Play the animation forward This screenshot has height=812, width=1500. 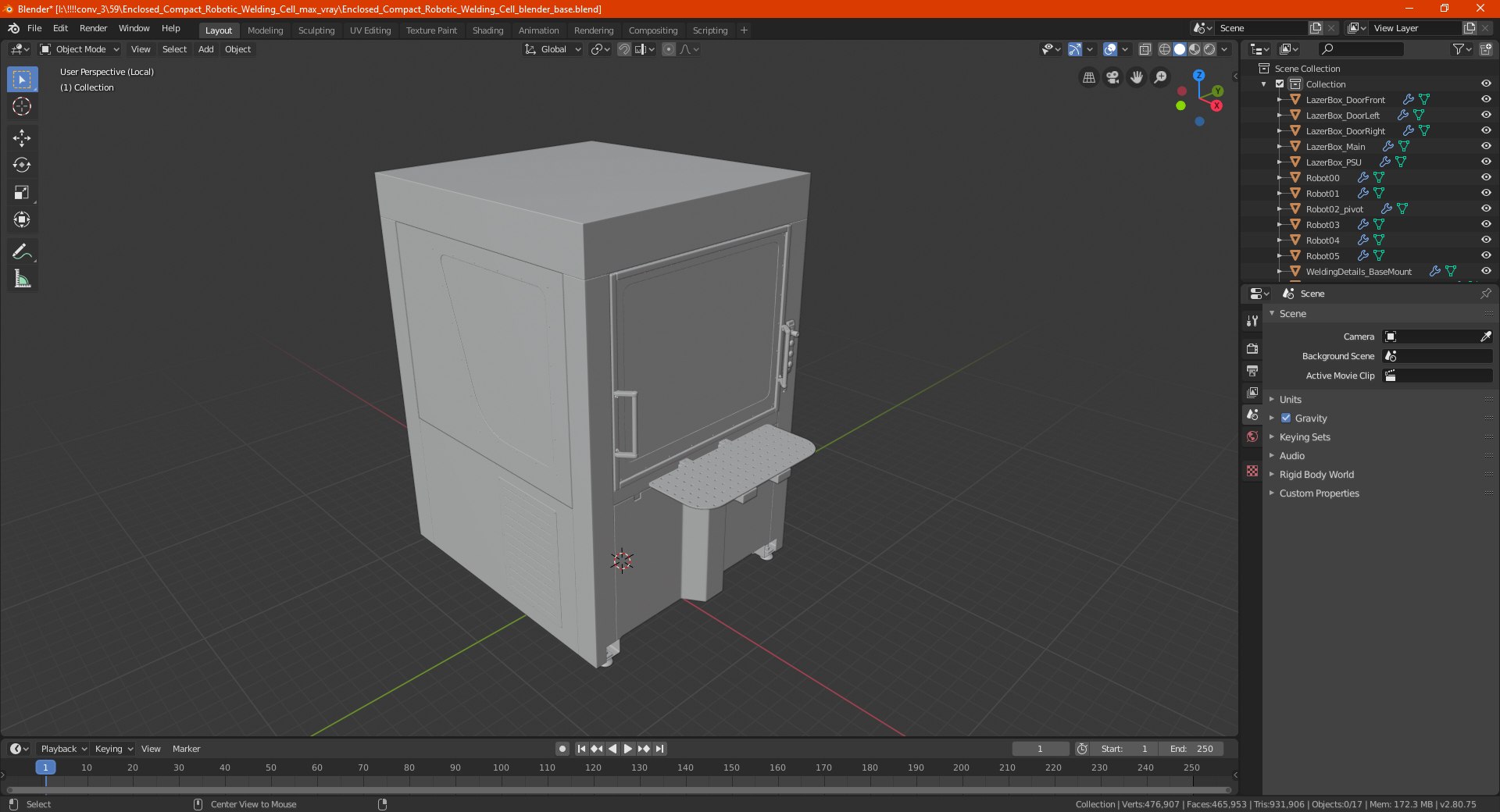[628, 749]
